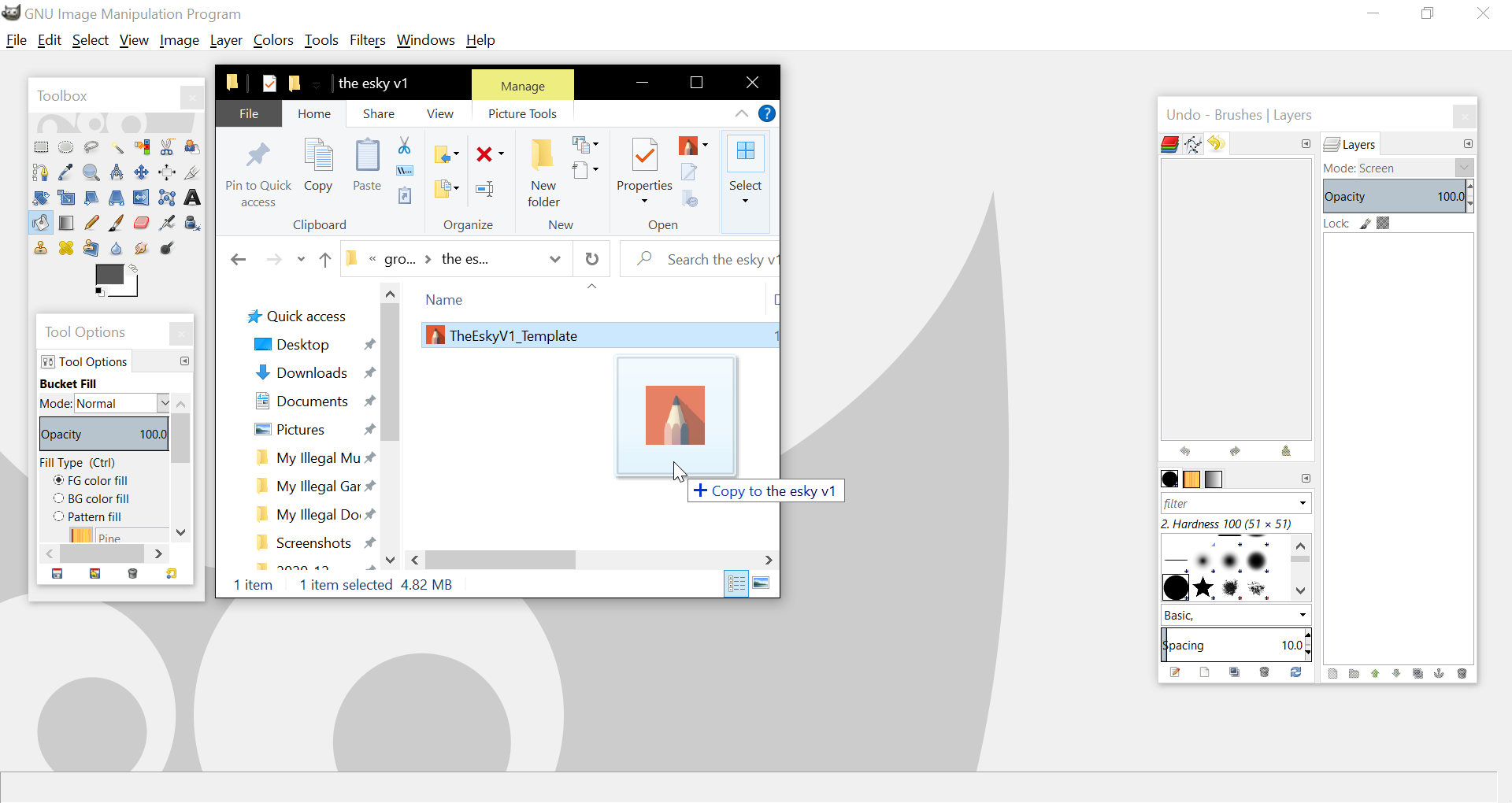Image resolution: width=1512 pixels, height=803 pixels.
Task: Select the Ink tool
Action: (192, 223)
